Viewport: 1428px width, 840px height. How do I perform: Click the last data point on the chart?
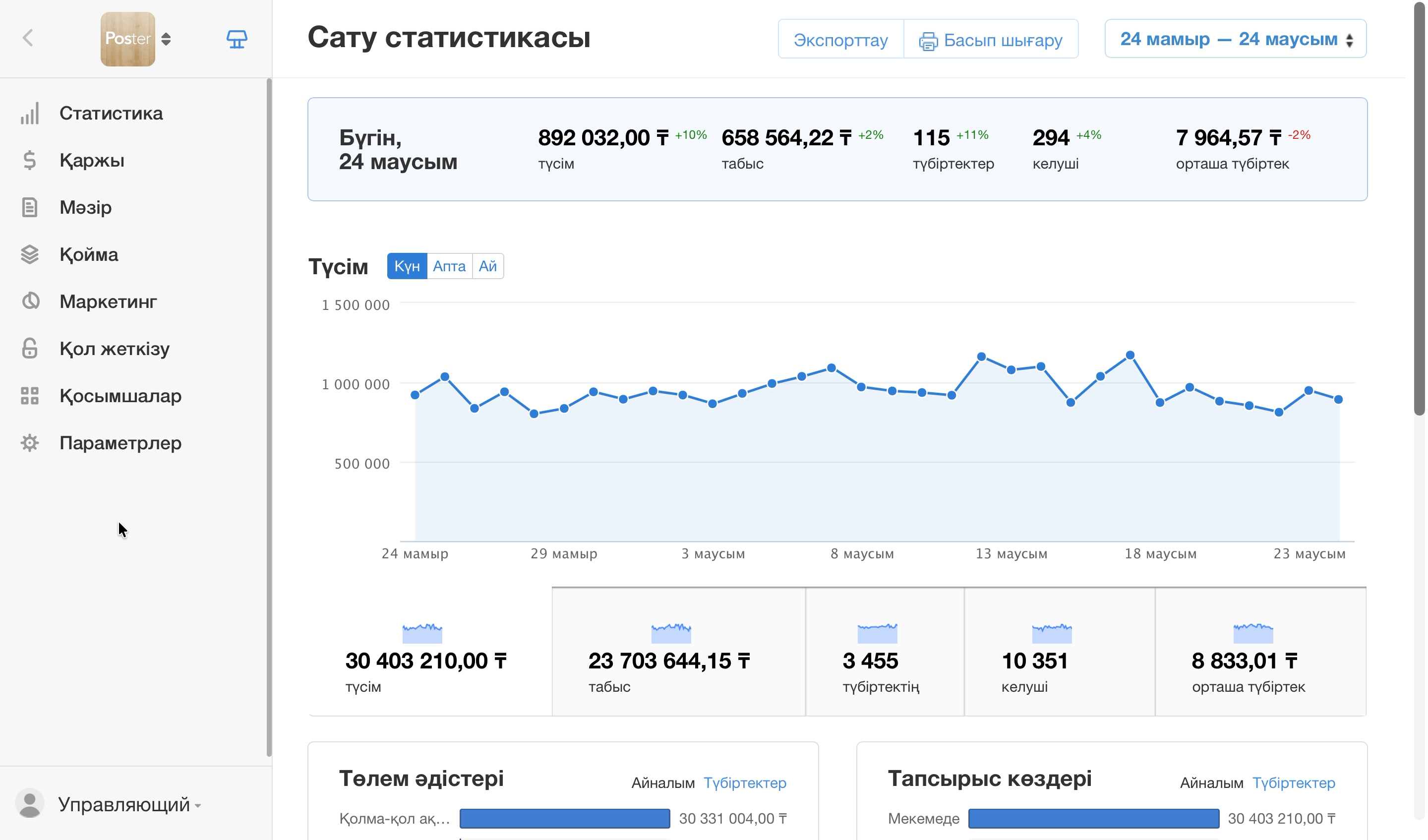pos(1339,400)
